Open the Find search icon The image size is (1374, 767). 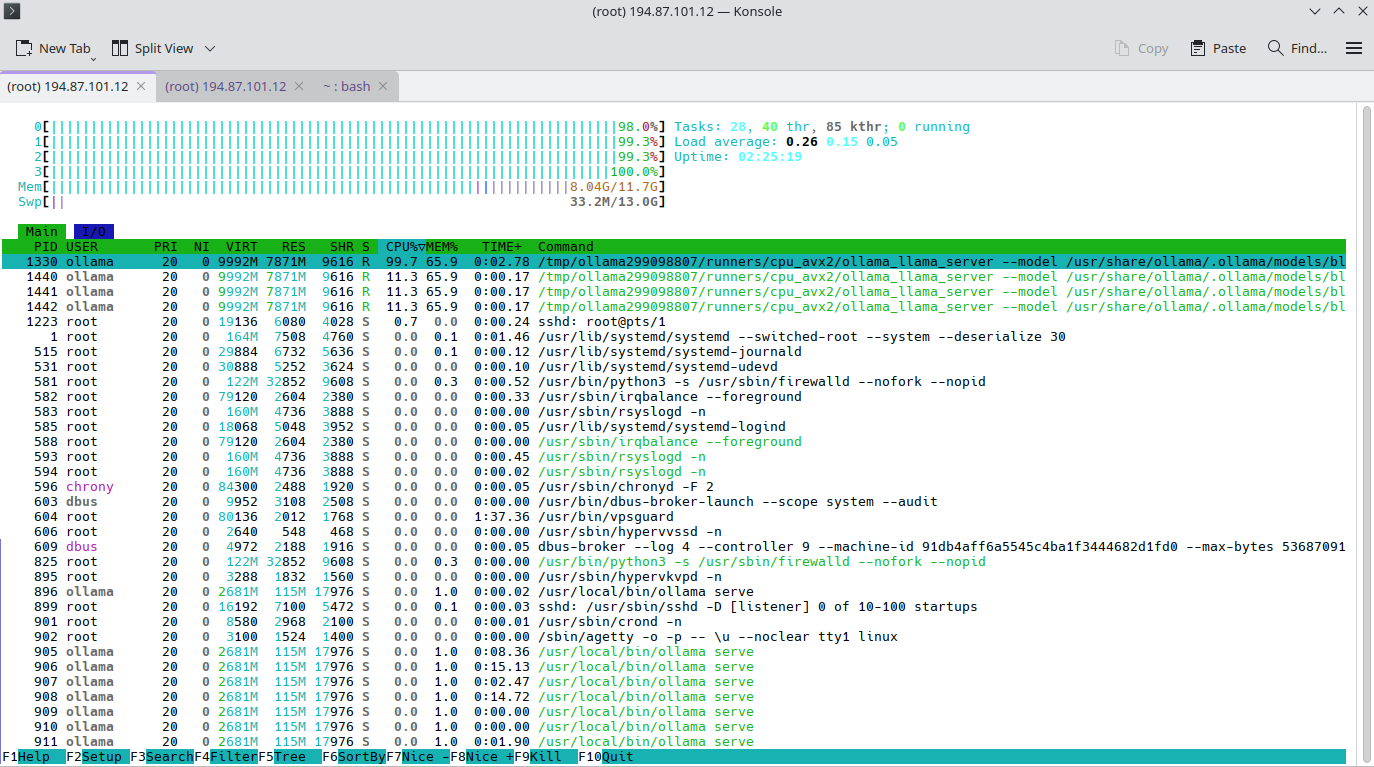coord(1275,48)
